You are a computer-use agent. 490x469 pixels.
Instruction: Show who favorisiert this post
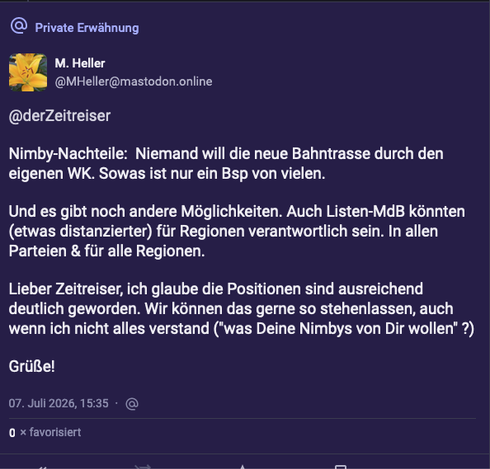click(x=45, y=432)
